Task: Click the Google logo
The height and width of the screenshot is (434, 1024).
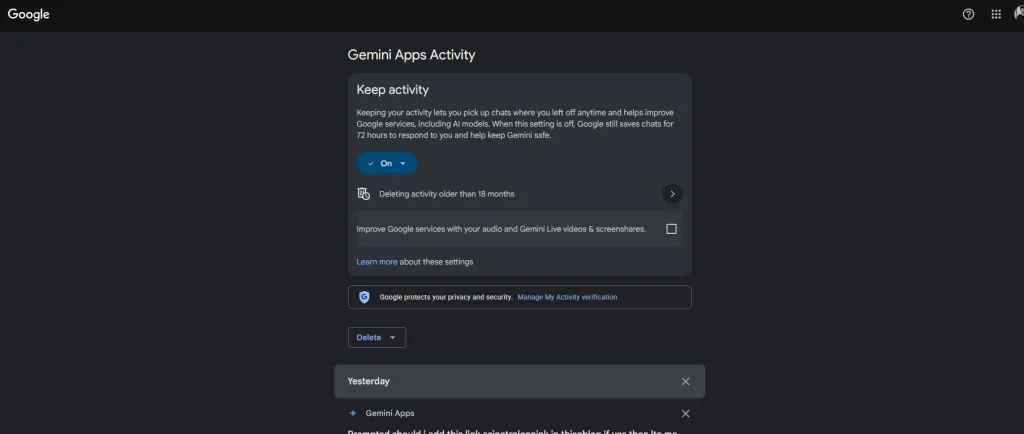Action: (29, 14)
